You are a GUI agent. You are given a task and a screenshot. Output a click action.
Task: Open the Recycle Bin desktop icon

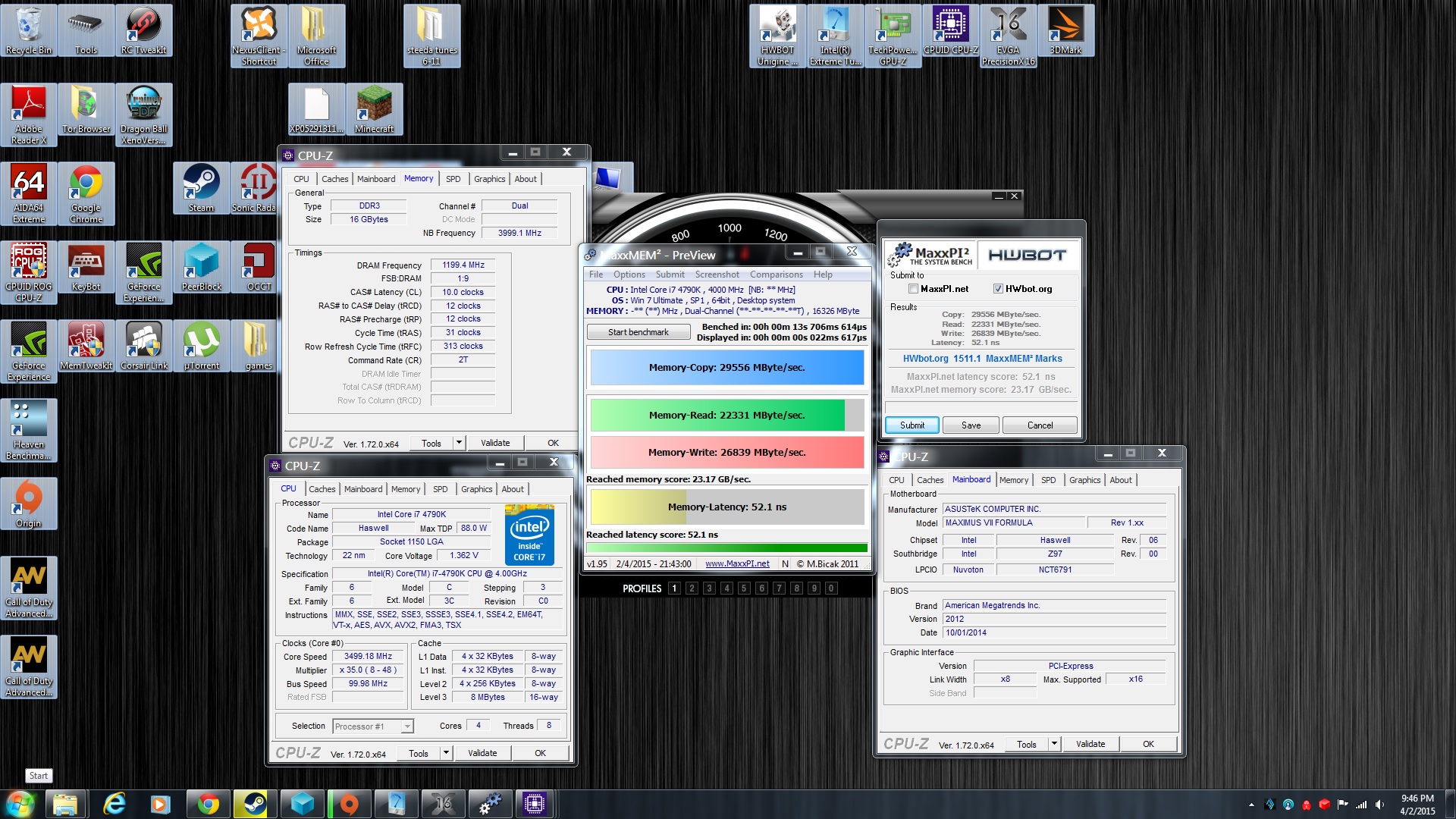pyautogui.click(x=29, y=30)
